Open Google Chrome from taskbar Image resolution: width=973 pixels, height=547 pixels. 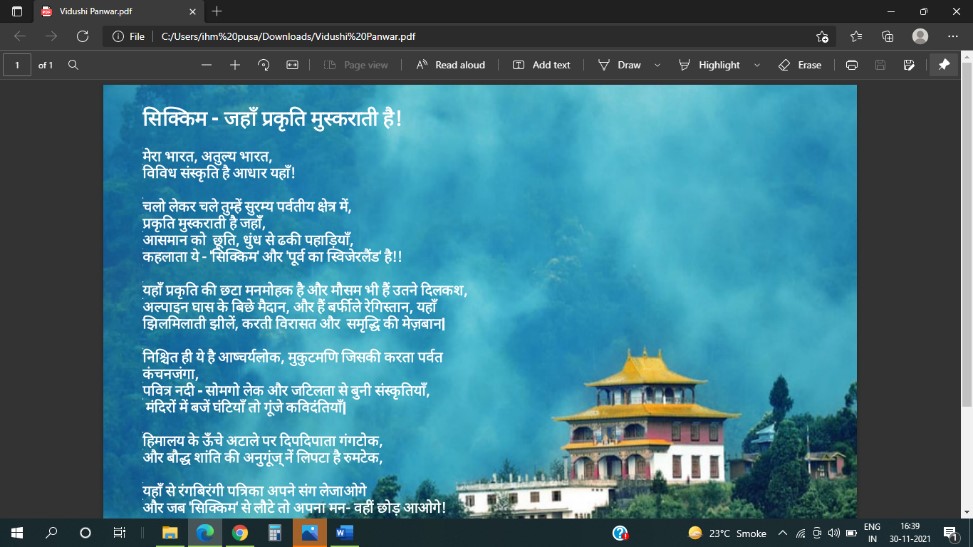tap(240, 533)
